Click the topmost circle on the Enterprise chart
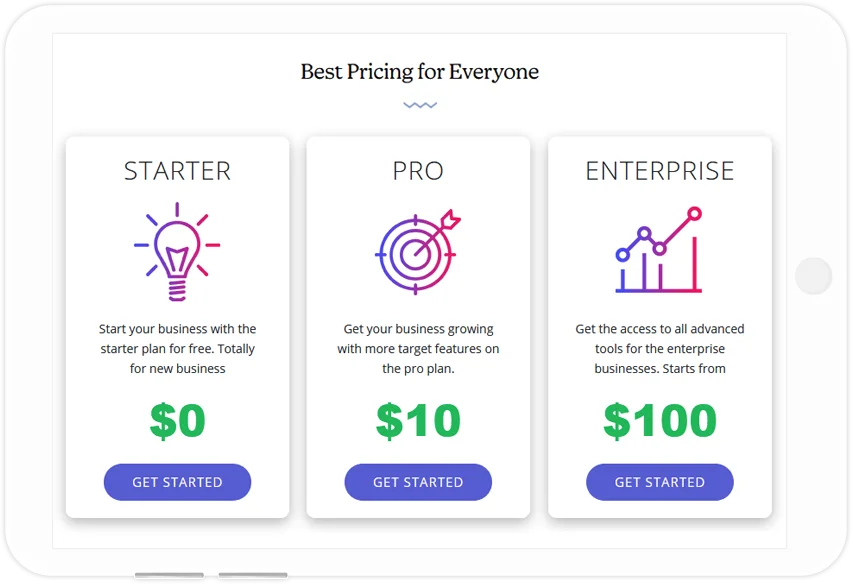This screenshot has width=853, height=585. 694,214
